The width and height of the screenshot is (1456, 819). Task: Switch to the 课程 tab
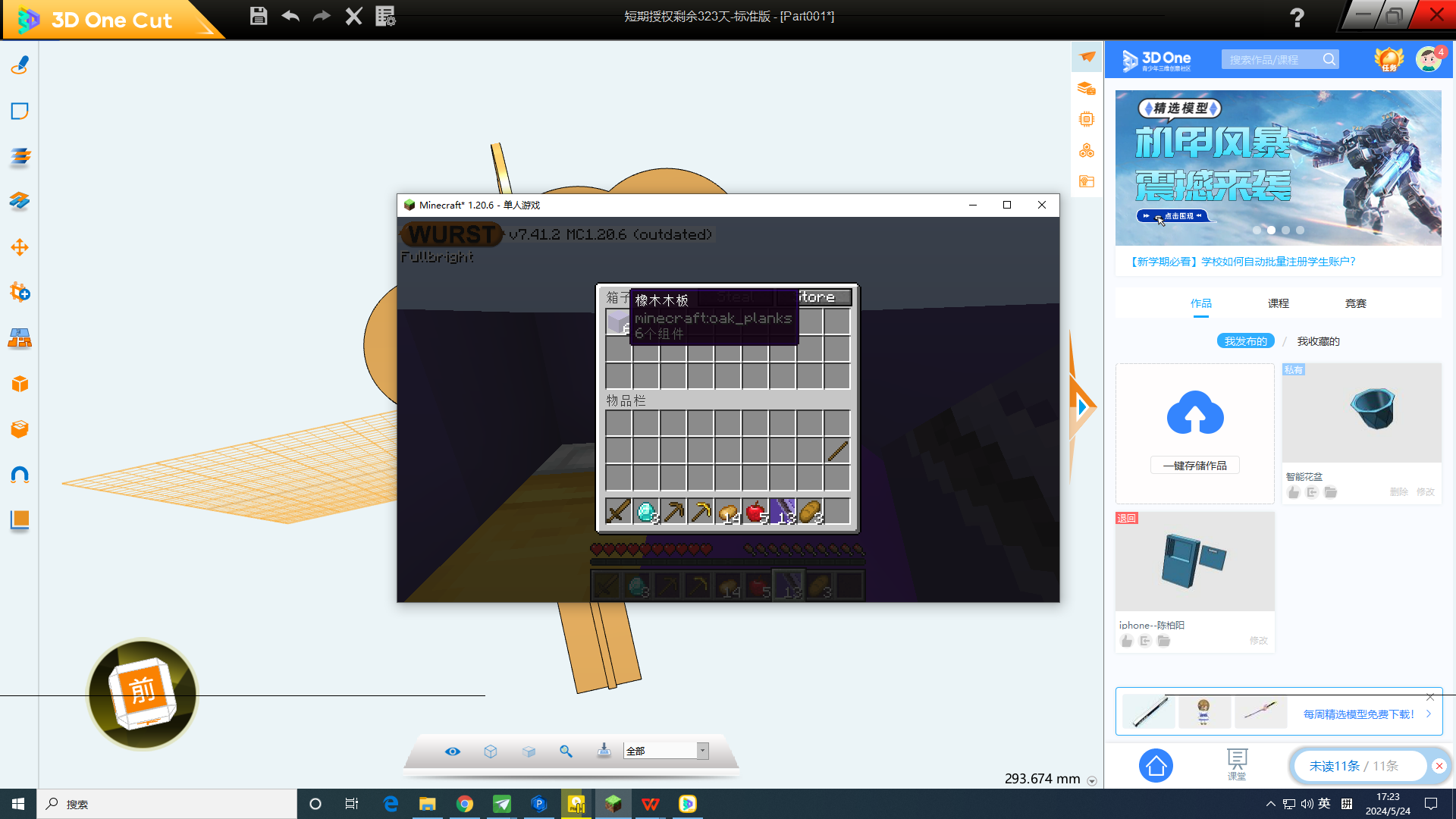click(x=1278, y=303)
